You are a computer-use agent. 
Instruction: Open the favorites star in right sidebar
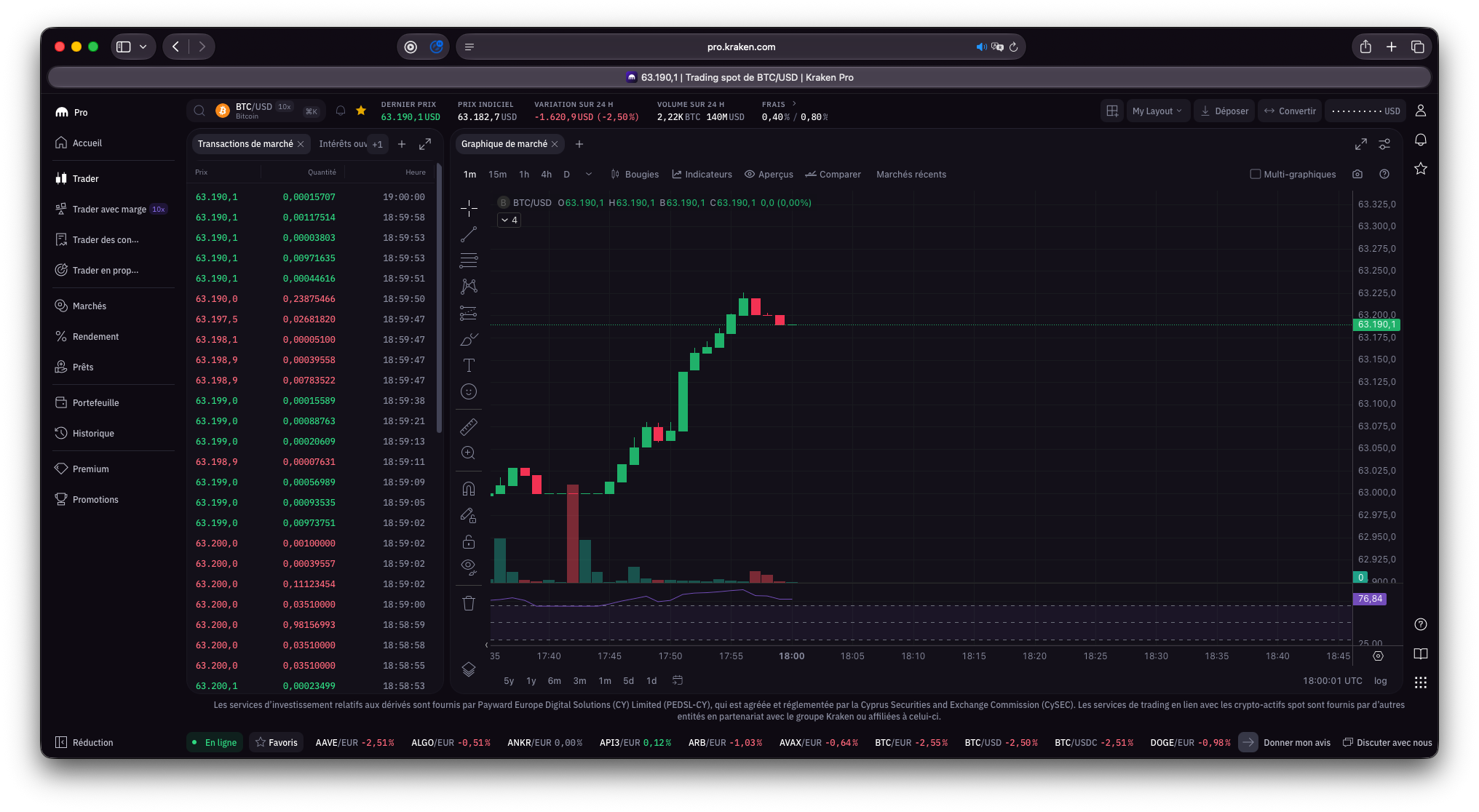point(1420,169)
